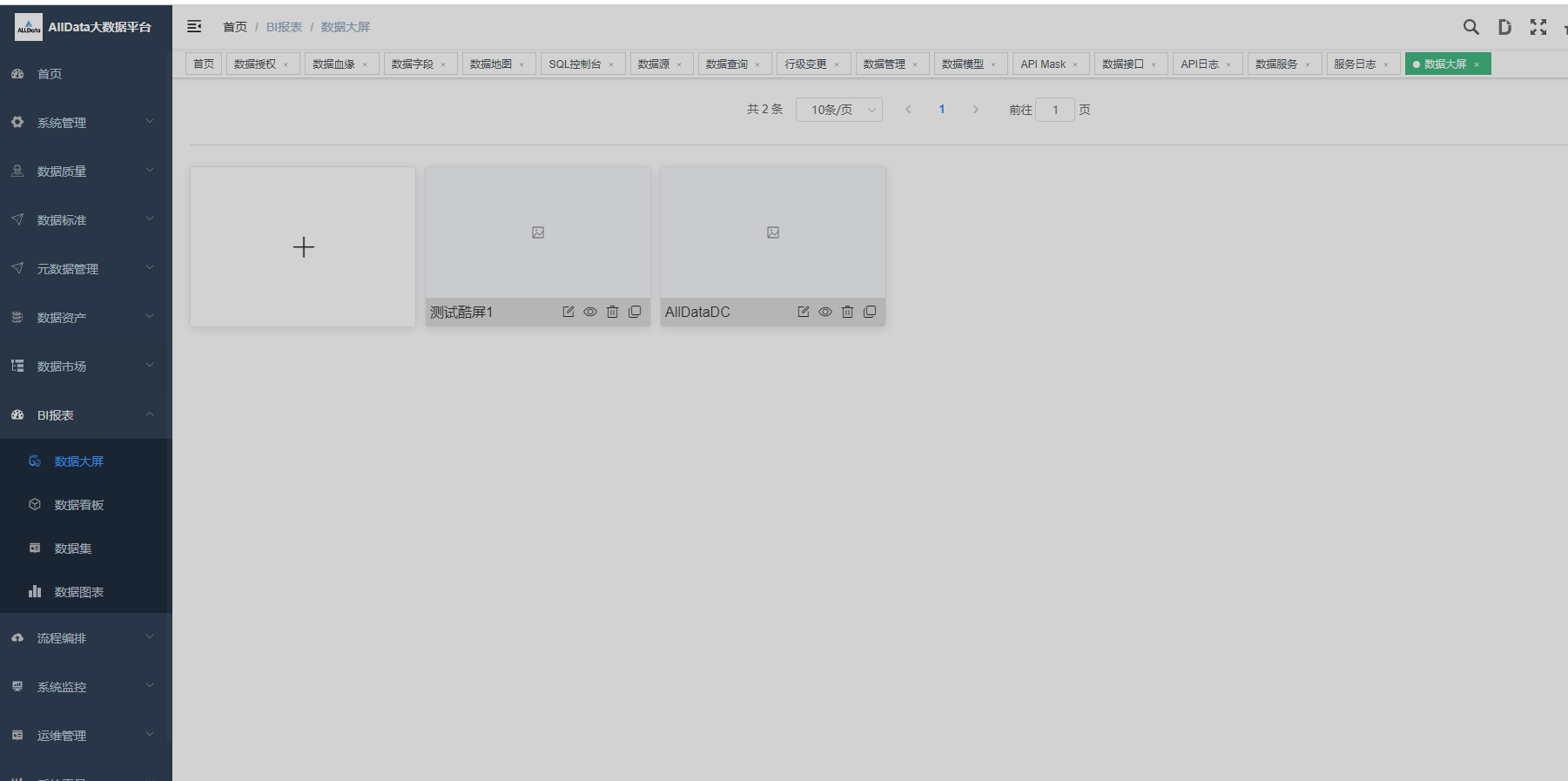Expand the 数据资产 menu
The height and width of the screenshot is (781, 1568).
click(86, 318)
